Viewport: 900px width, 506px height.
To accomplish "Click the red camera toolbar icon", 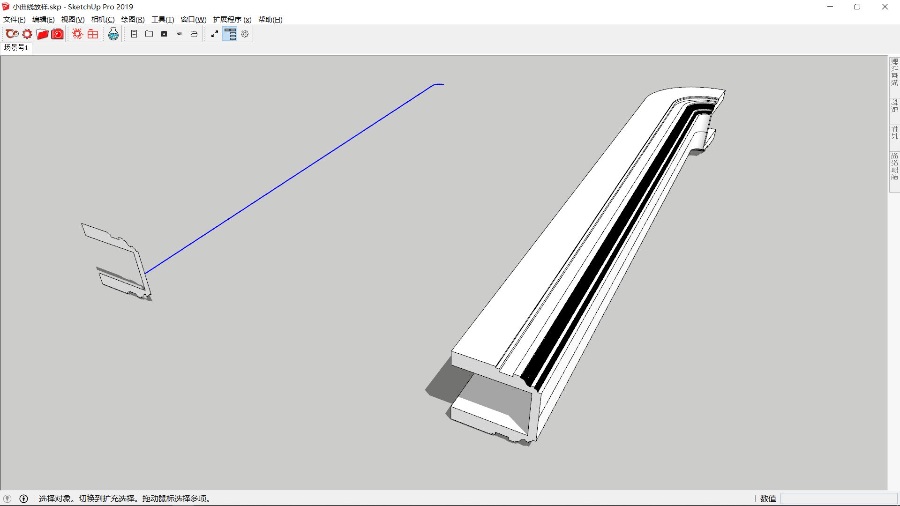I will pyautogui.click(x=57, y=34).
